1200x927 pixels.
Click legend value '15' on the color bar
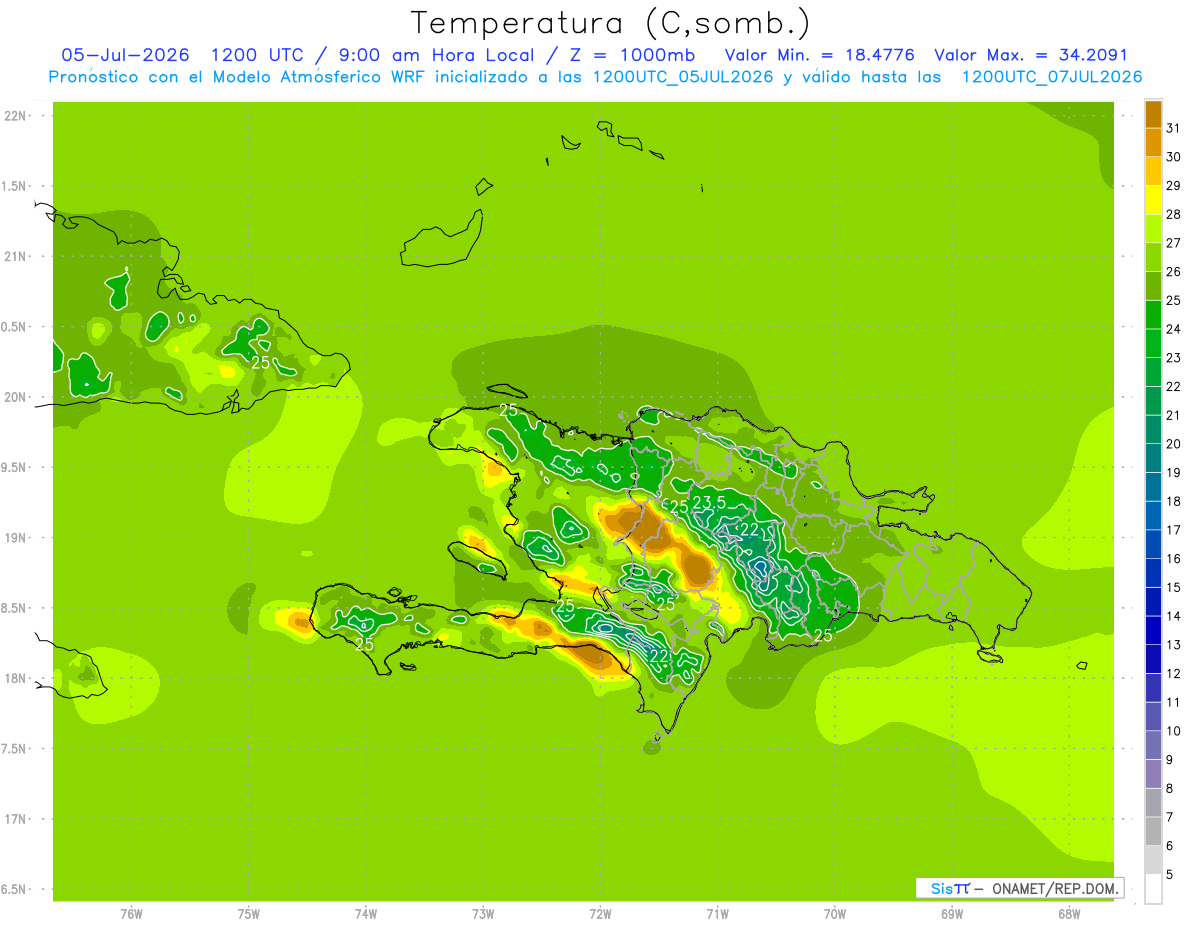click(1173, 588)
